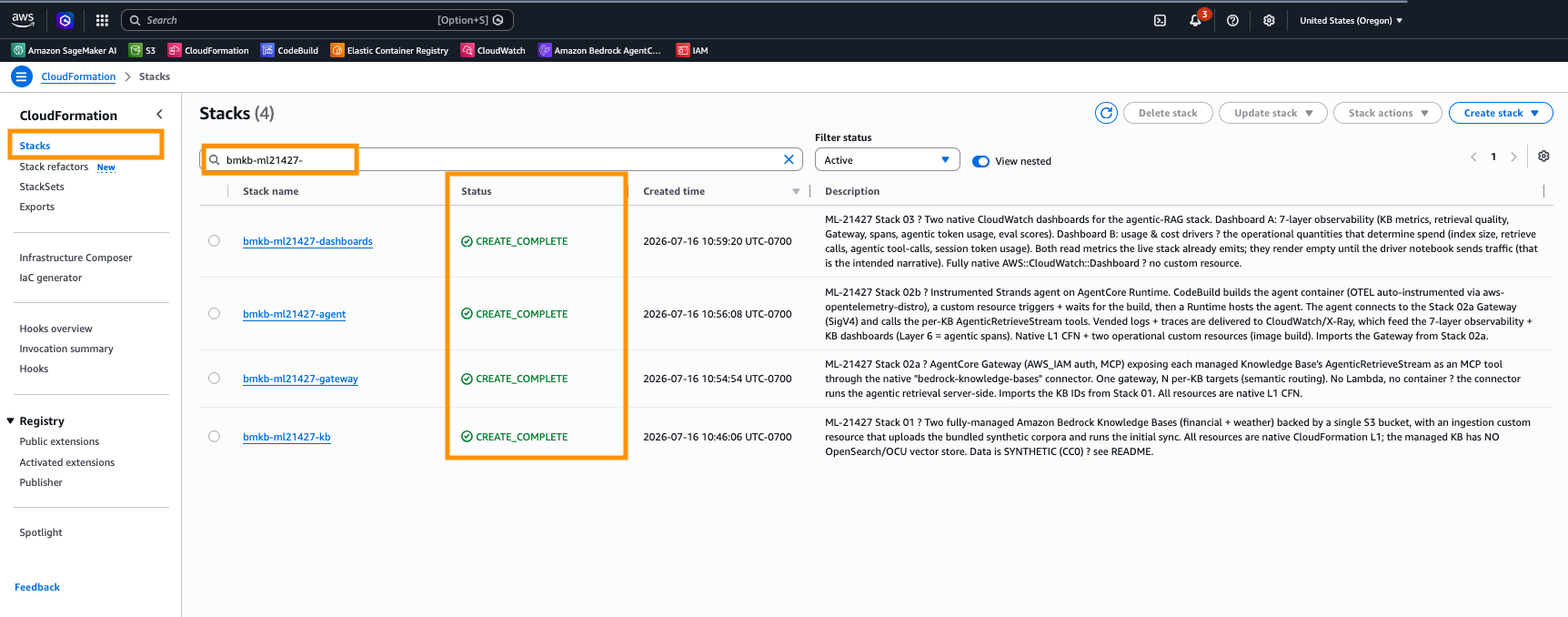Open the services grid menu icon
This screenshot has width=1568, height=617.
(102, 20)
